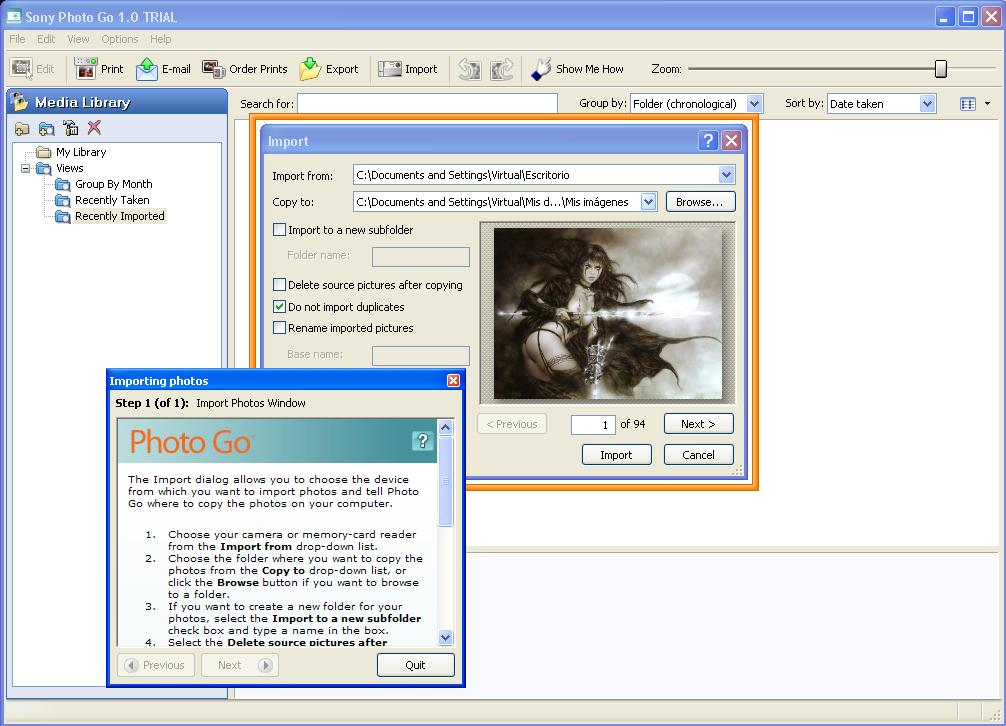Image resolution: width=1006 pixels, height=726 pixels.
Task: Click Quit in the tutorial window
Action: point(415,665)
